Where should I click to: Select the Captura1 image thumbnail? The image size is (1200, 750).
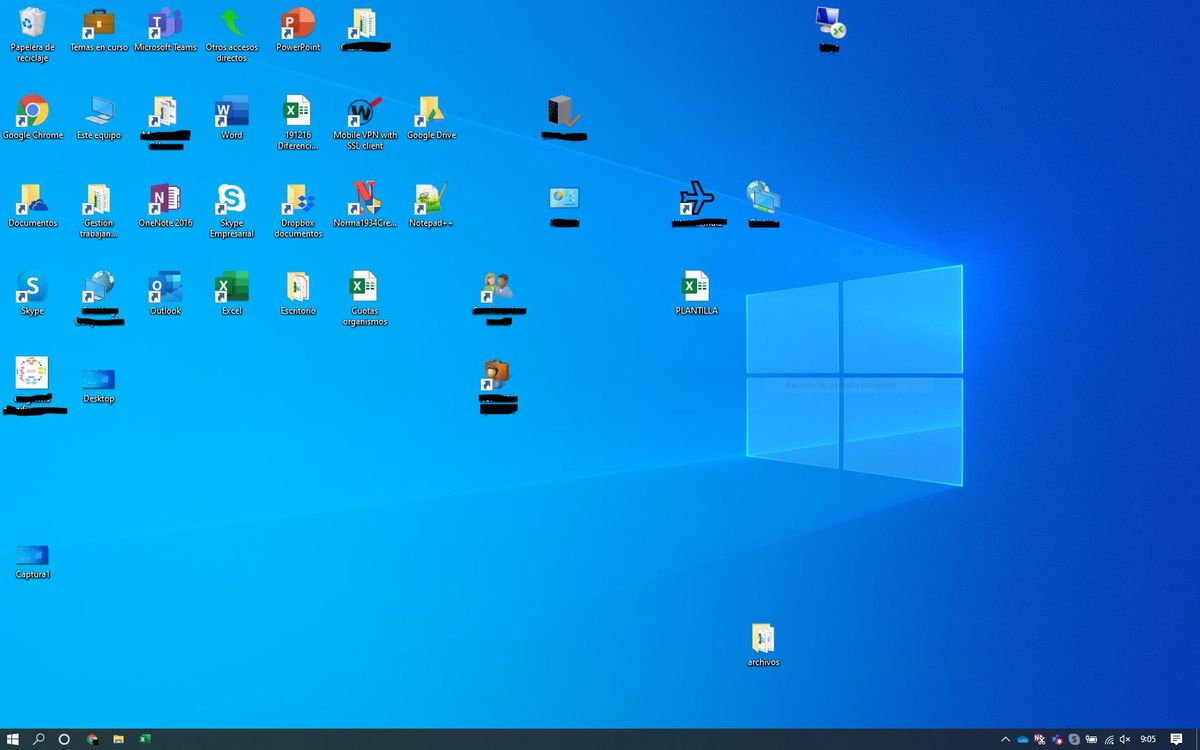click(x=33, y=562)
